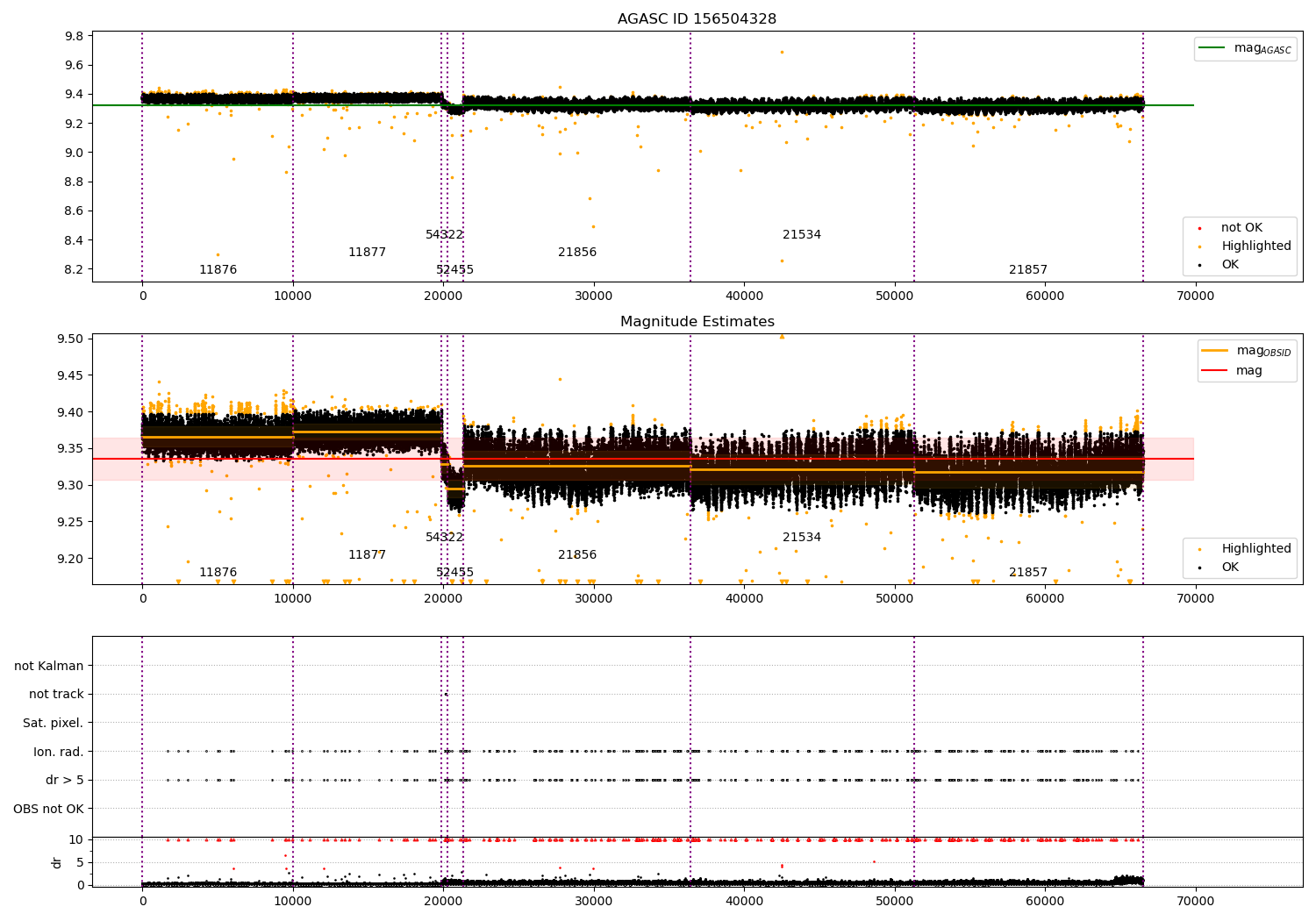Click the 'Magnitude Estimates' plot title
Screen dimensions: 1316x921
click(697, 322)
